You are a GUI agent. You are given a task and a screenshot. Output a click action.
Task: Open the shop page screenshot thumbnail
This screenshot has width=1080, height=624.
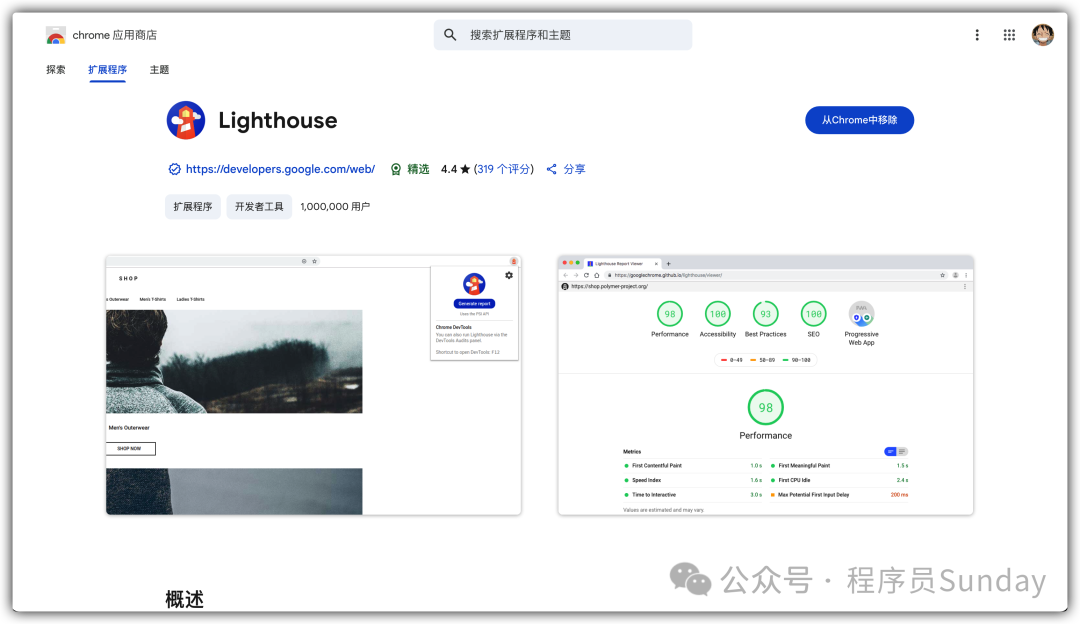[313, 385]
